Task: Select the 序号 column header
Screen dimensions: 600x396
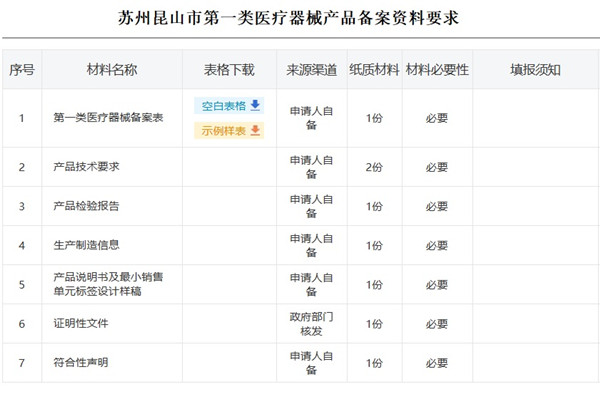Action: [x=22, y=70]
